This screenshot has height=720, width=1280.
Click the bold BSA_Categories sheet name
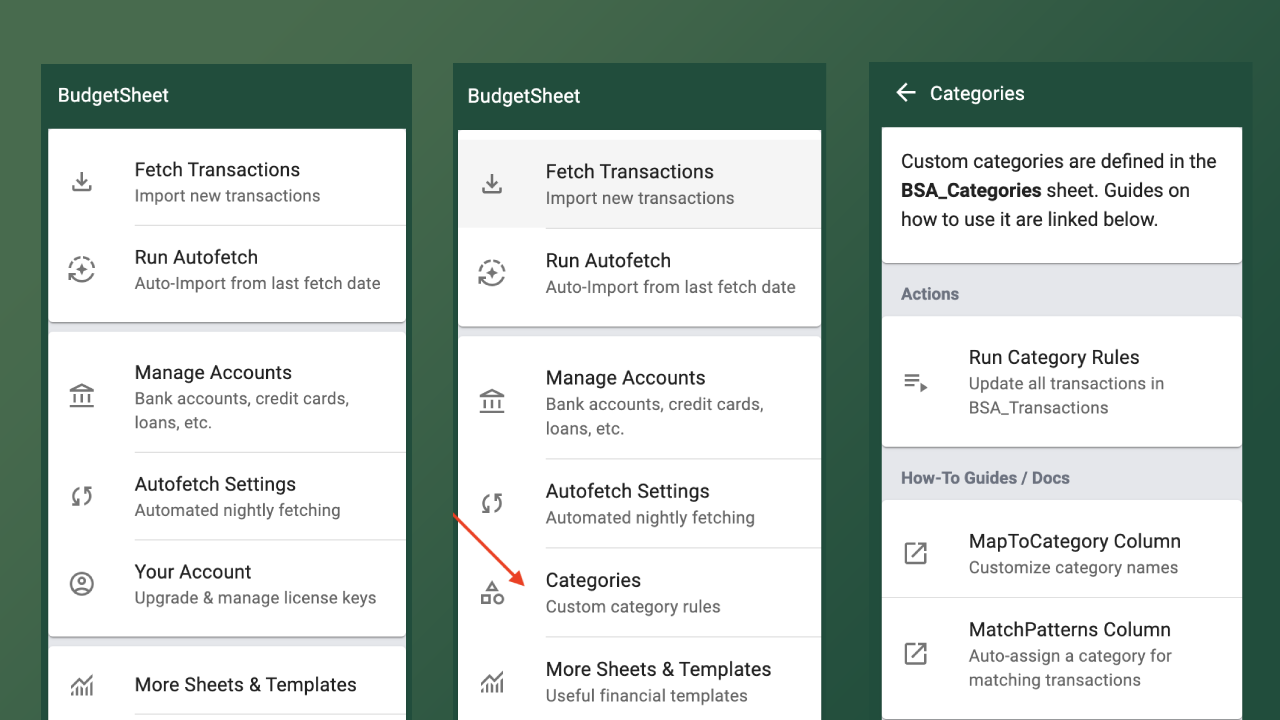[x=971, y=190]
